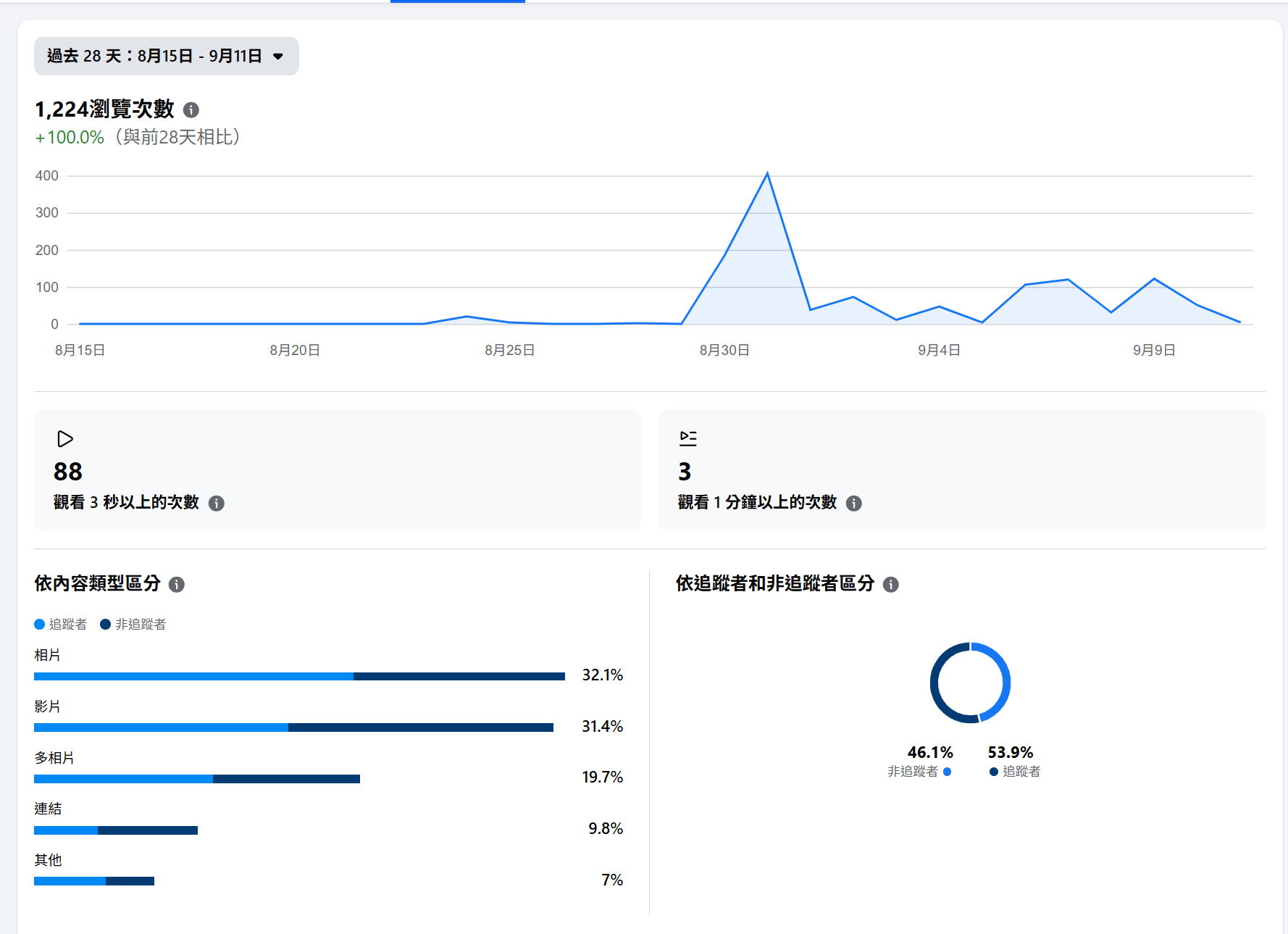The height and width of the screenshot is (934, 1288).
Task: Click info icon beside 觀看 3 秒以上的次數
Action: pyautogui.click(x=217, y=503)
